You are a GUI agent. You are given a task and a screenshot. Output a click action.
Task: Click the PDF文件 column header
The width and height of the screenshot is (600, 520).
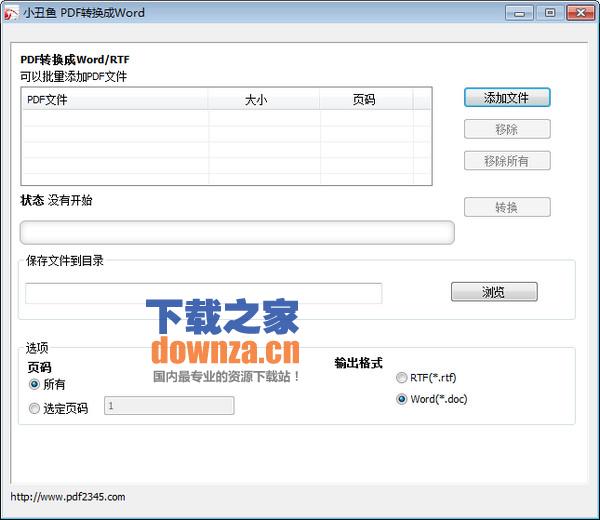point(115,100)
